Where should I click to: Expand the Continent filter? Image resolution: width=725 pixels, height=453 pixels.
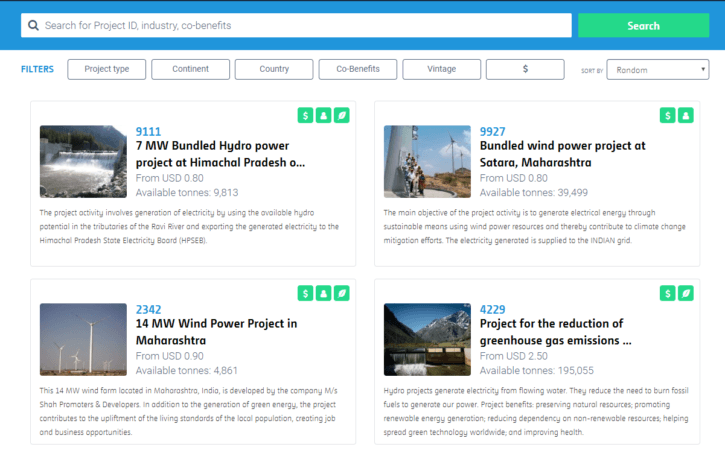(x=190, y=69)
